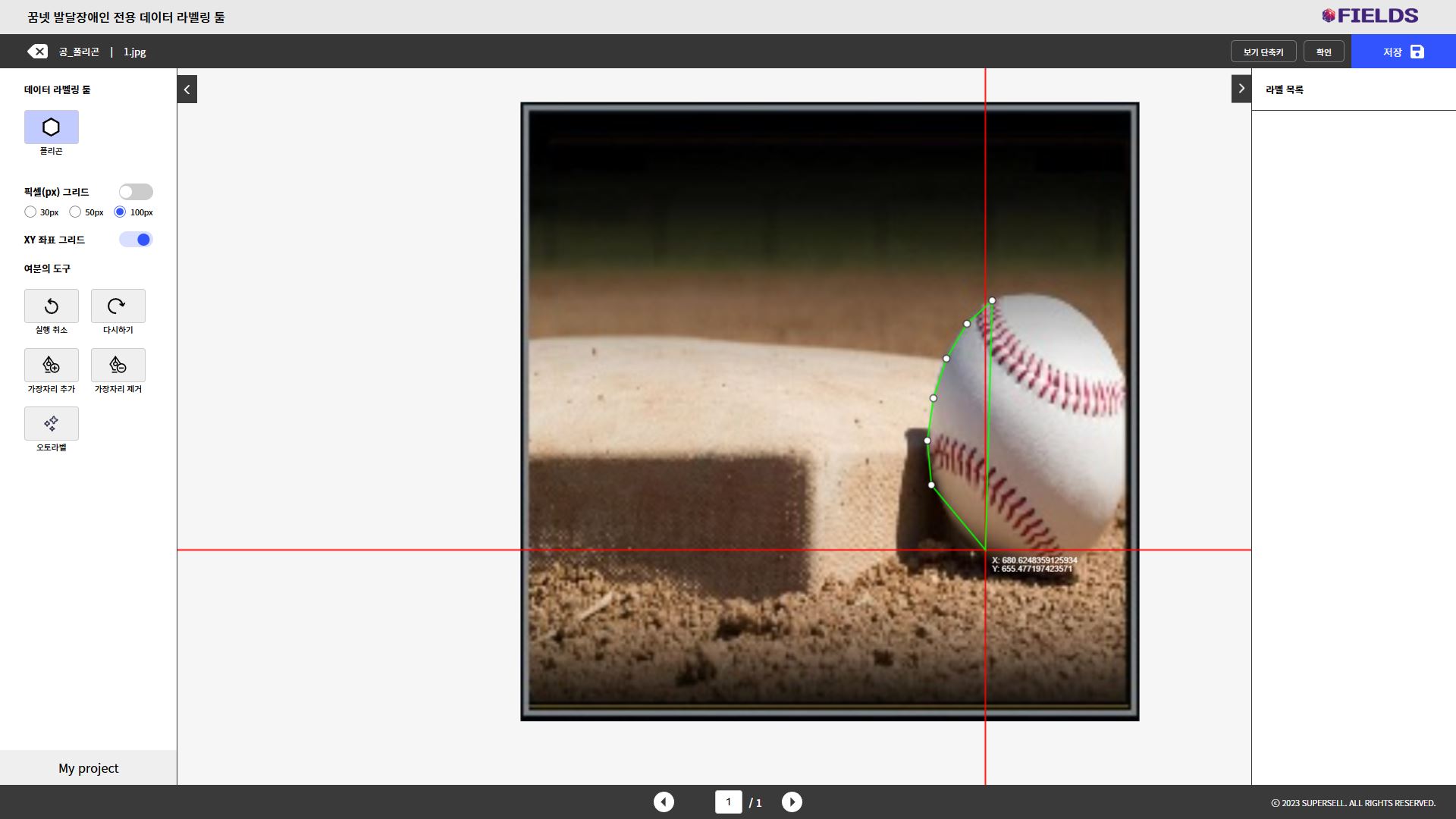Click the confirm (확인) button
Viewport: 1456px width, 819px height.
tap(1323, 52)
